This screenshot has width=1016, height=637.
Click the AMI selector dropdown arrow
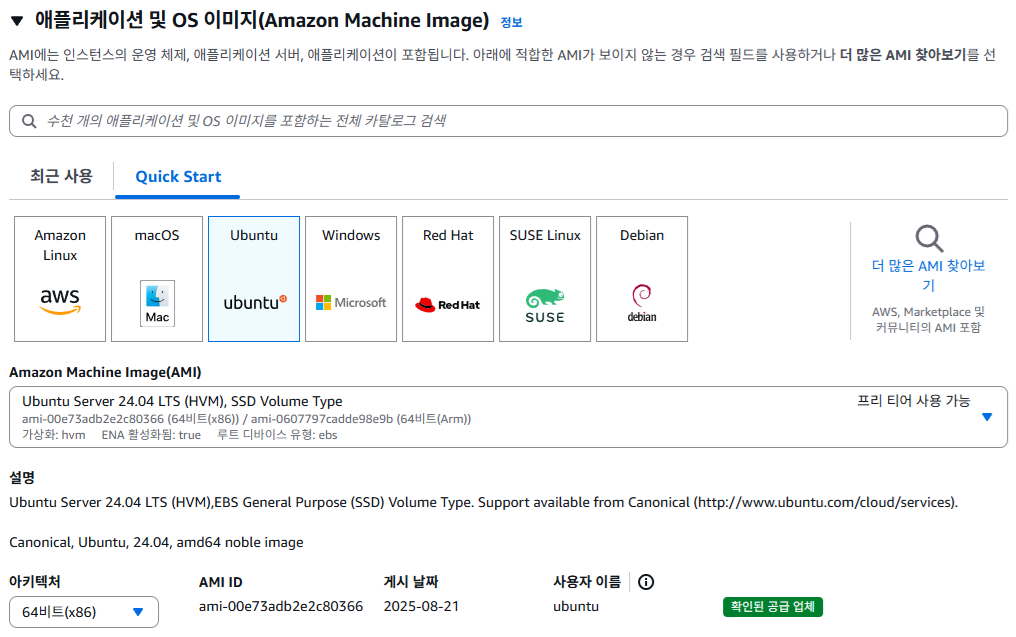(x=987, y=417)
